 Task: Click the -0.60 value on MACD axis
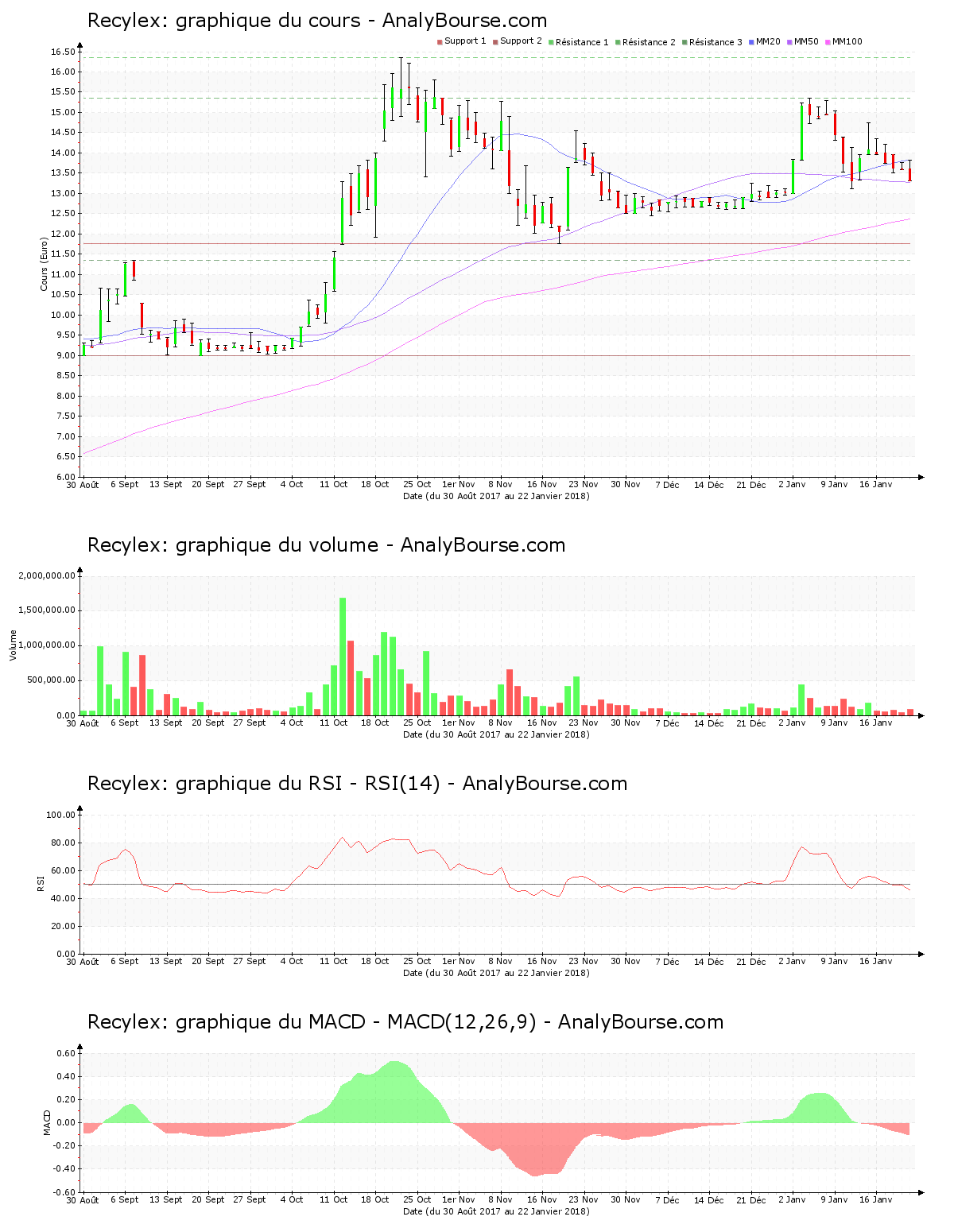65,1192
